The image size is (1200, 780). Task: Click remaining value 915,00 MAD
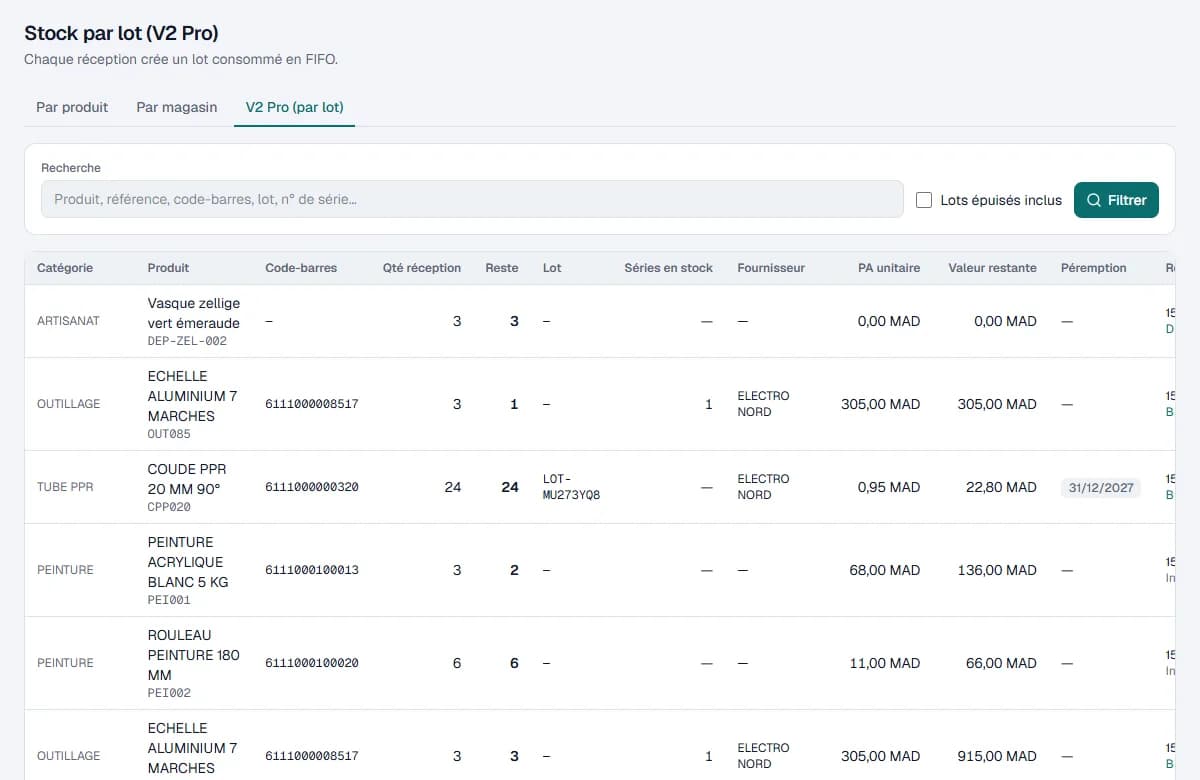coord(996,755)
